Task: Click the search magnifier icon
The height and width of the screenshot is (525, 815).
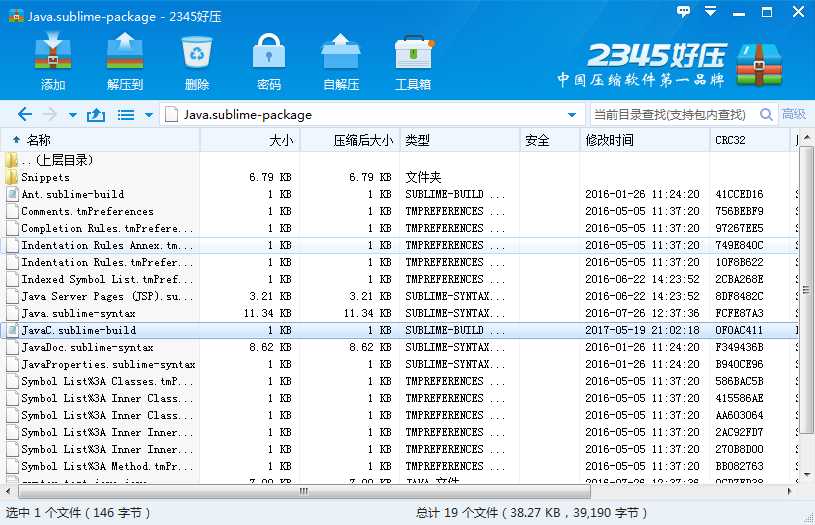Action: point(766,114)
